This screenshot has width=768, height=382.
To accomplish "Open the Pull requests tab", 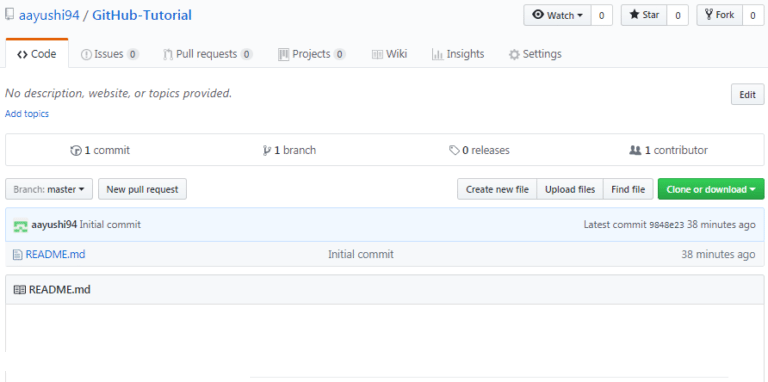I will tap(208, 54).
